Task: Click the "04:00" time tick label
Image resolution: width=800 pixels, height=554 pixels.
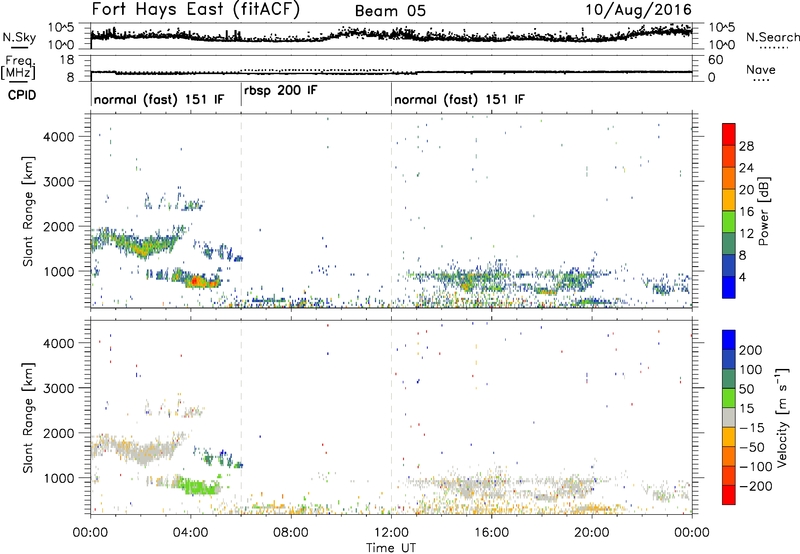Action: [191, 533]
